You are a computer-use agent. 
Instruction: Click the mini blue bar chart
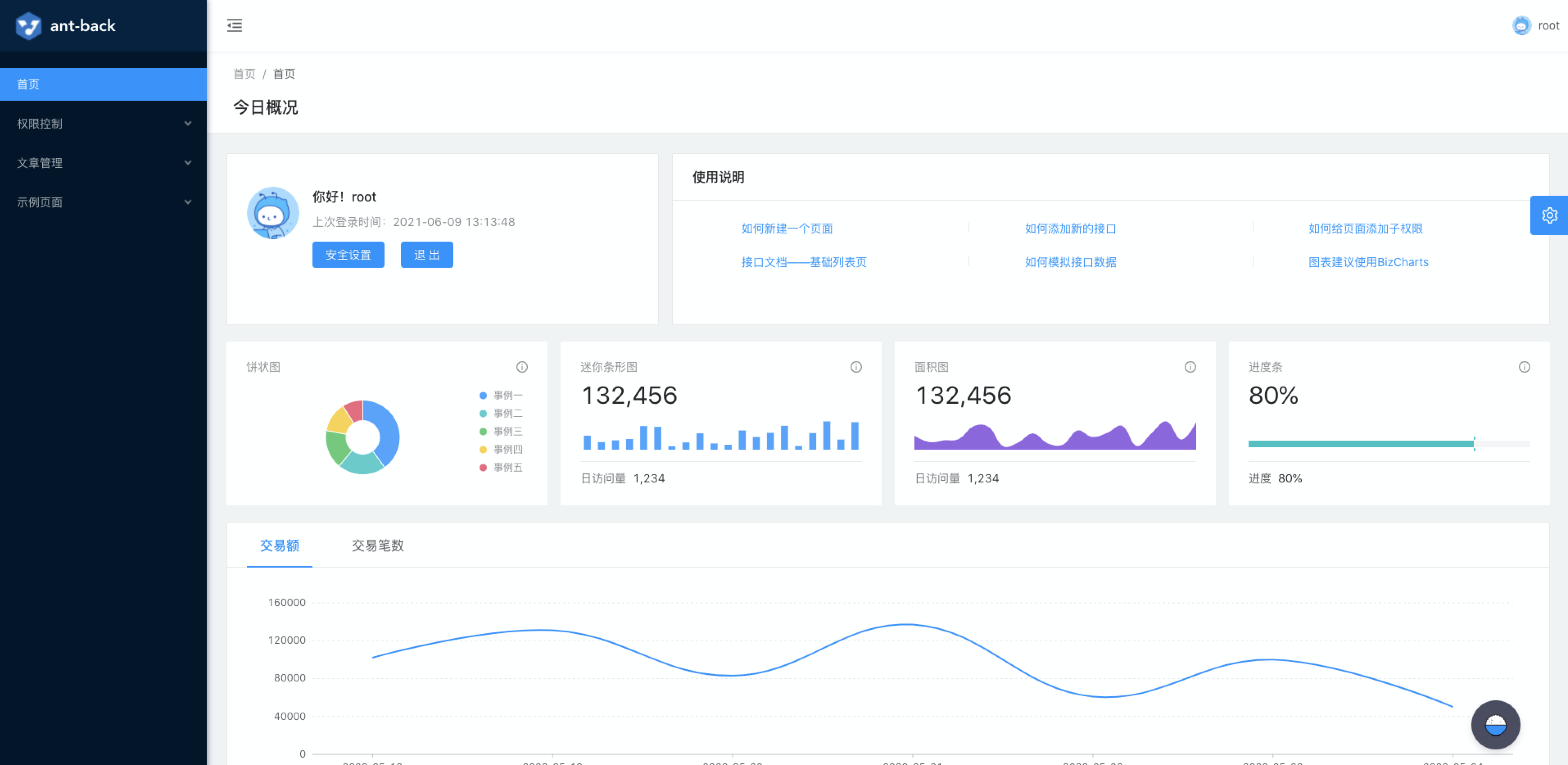point(721,435)
